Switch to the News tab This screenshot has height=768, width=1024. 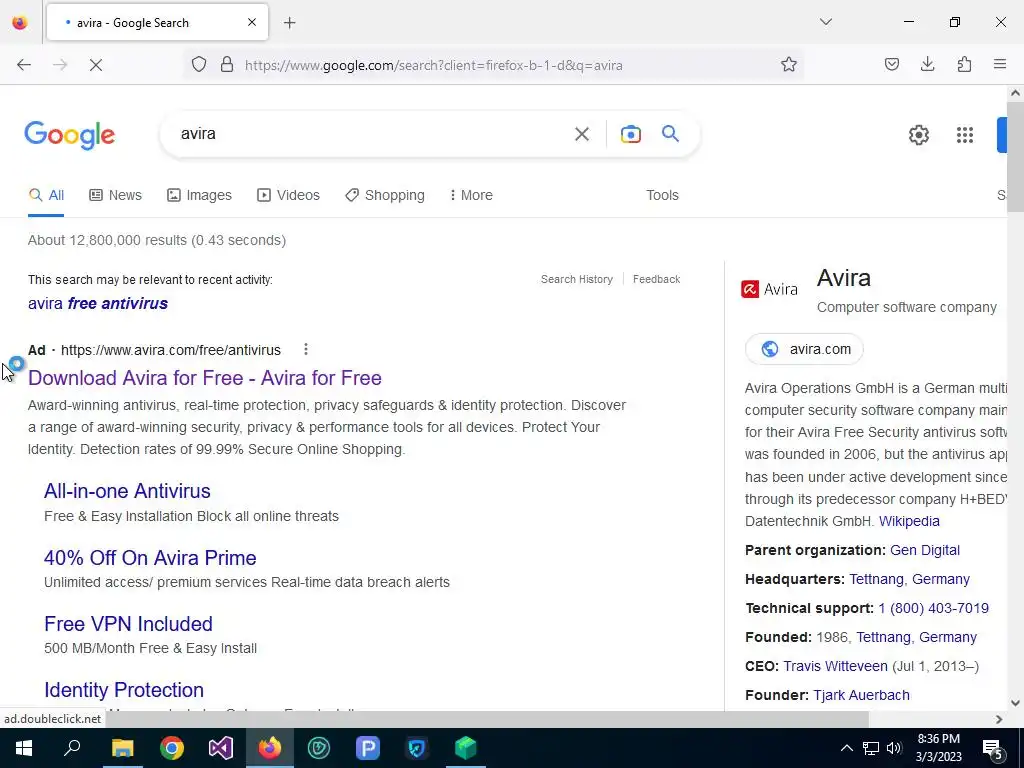[116, 195]
